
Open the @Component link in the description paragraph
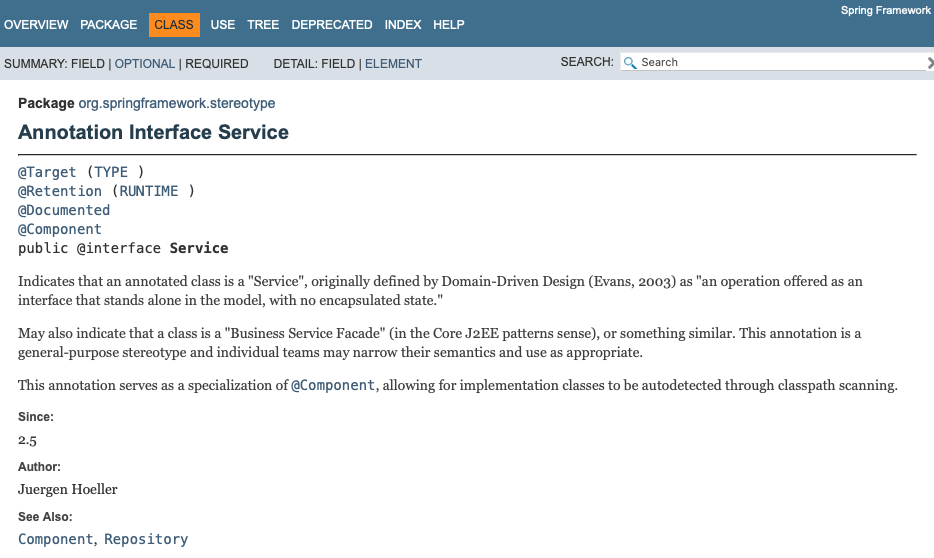(x=333, y=385)
